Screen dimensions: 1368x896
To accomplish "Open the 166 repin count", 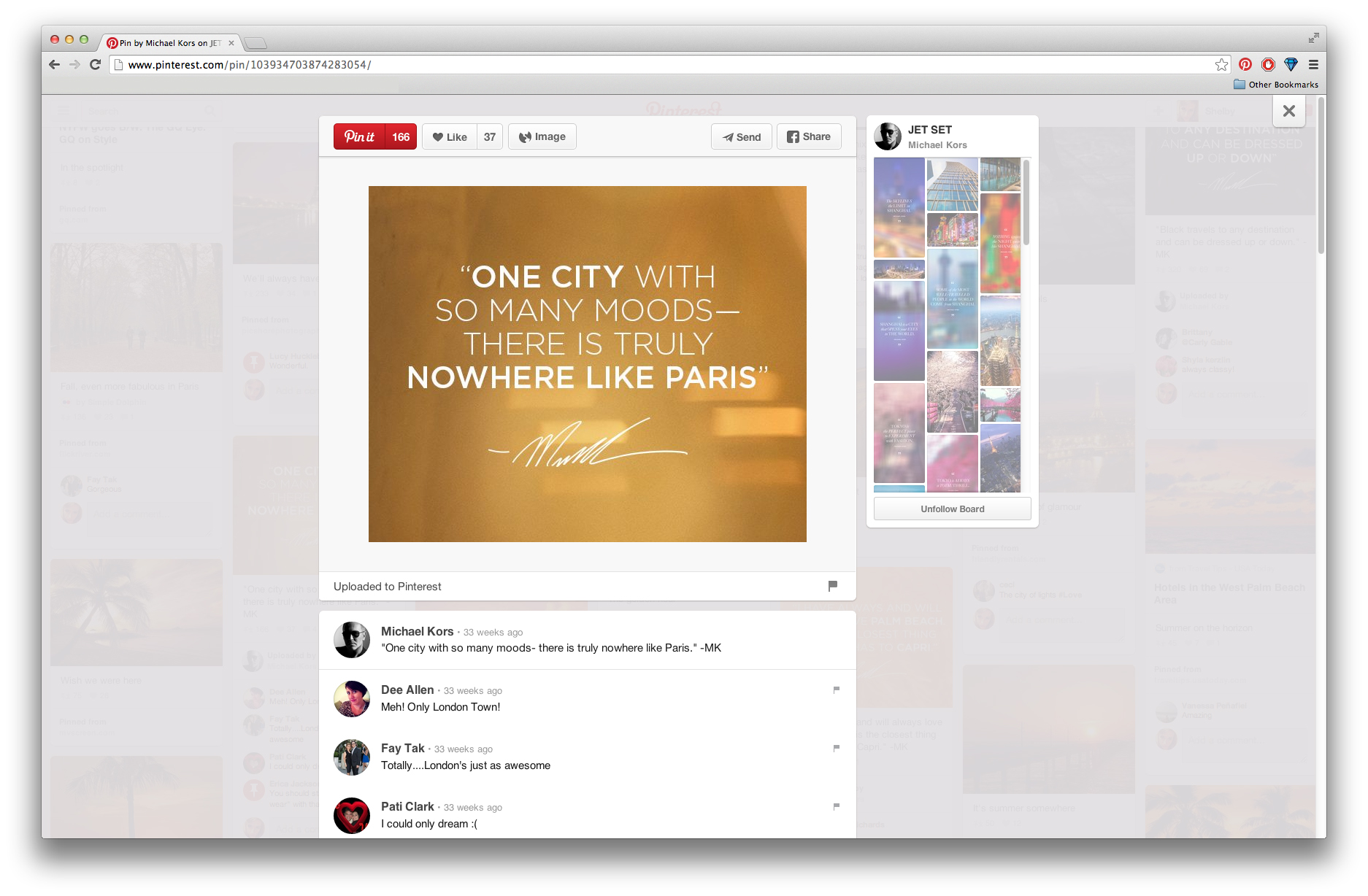I will coord(401,136).
